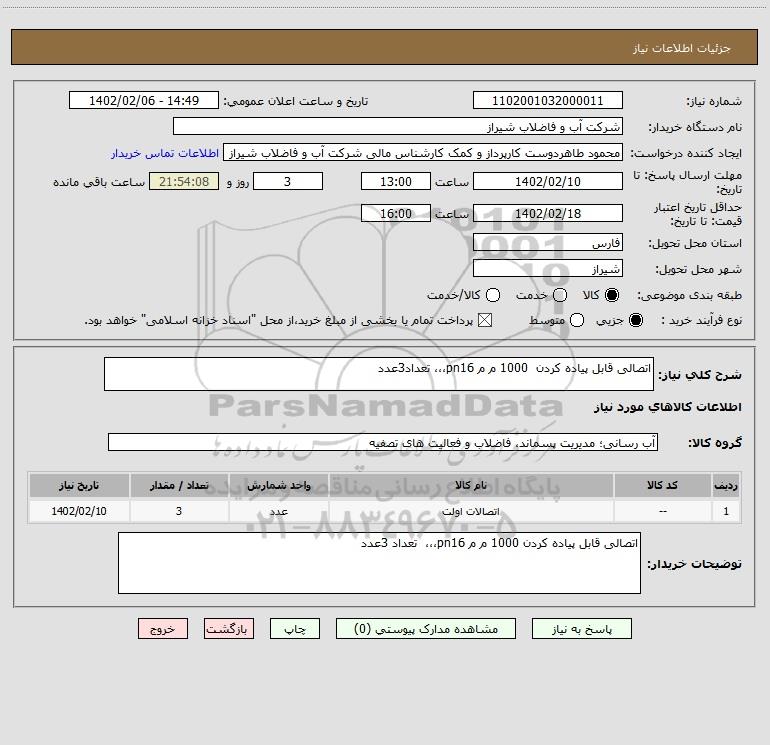The height and width of the screenshot is (745, 770).
Task: Click the -- item code cell
Action: click(662, 511)
